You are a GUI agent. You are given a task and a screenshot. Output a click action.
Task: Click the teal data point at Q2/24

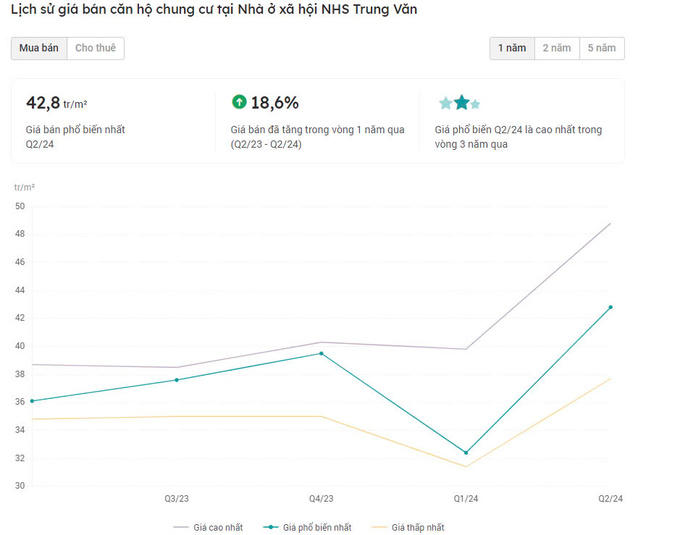tap(610, 307)
